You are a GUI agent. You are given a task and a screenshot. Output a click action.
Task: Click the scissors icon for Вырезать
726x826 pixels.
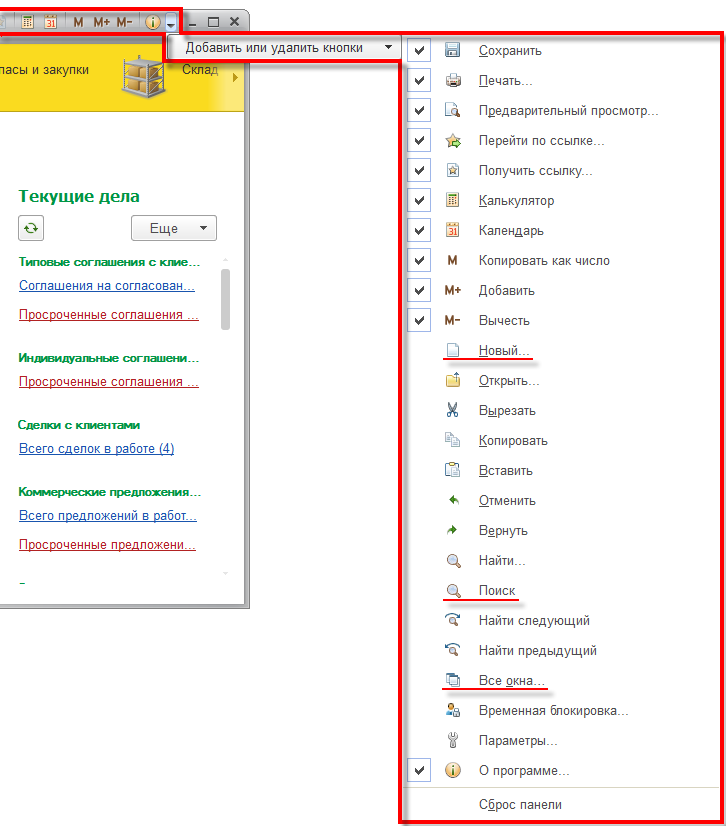[452, 410]
